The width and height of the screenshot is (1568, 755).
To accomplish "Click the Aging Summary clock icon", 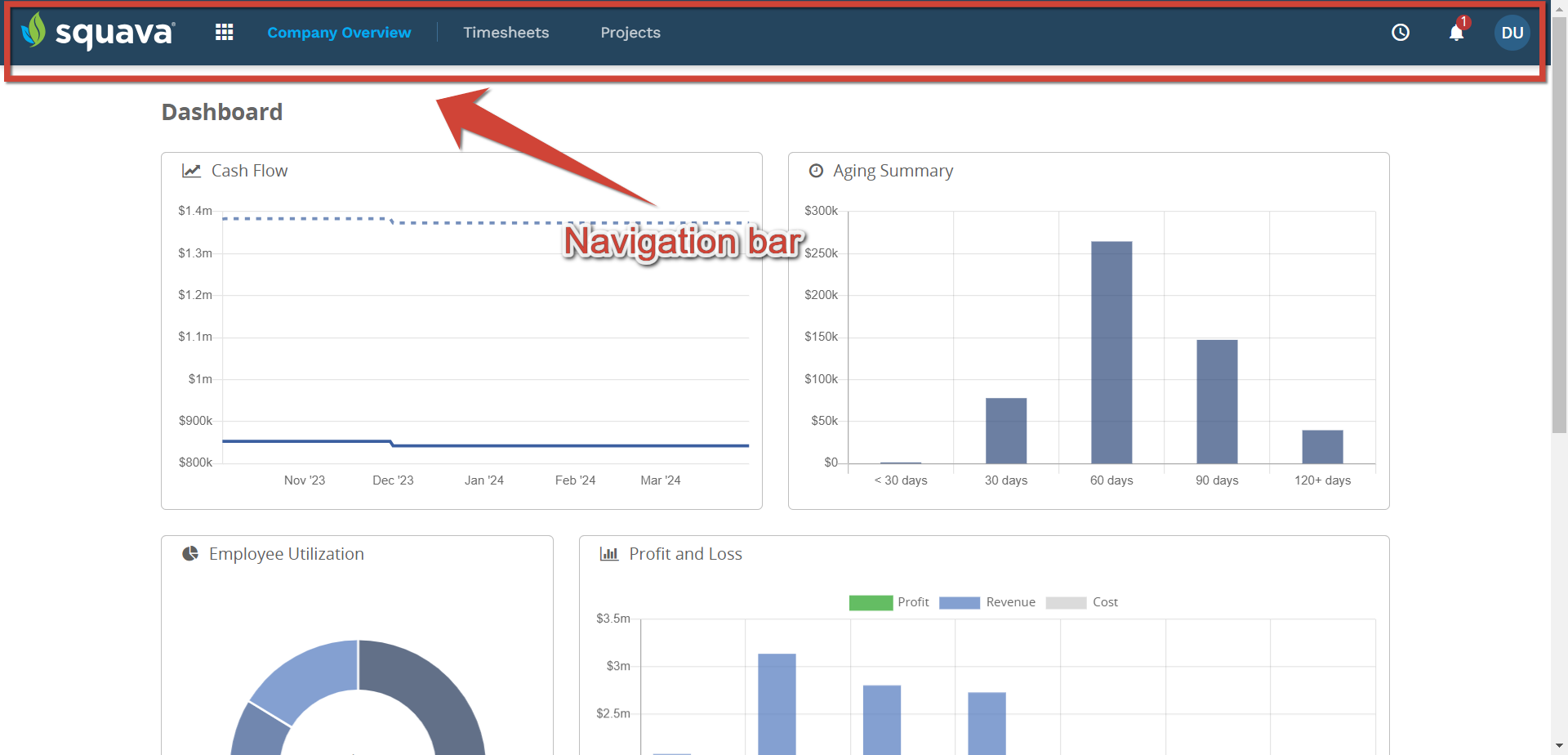I will pyautogui.click(x=816, y=171).
